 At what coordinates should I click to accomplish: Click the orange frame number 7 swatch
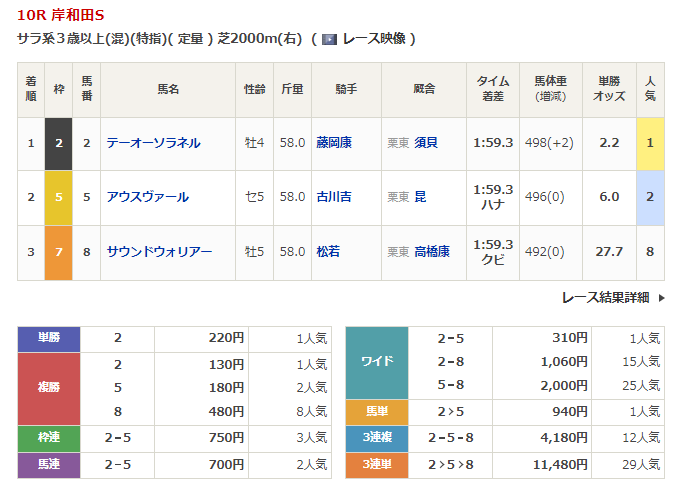point(59,252)
